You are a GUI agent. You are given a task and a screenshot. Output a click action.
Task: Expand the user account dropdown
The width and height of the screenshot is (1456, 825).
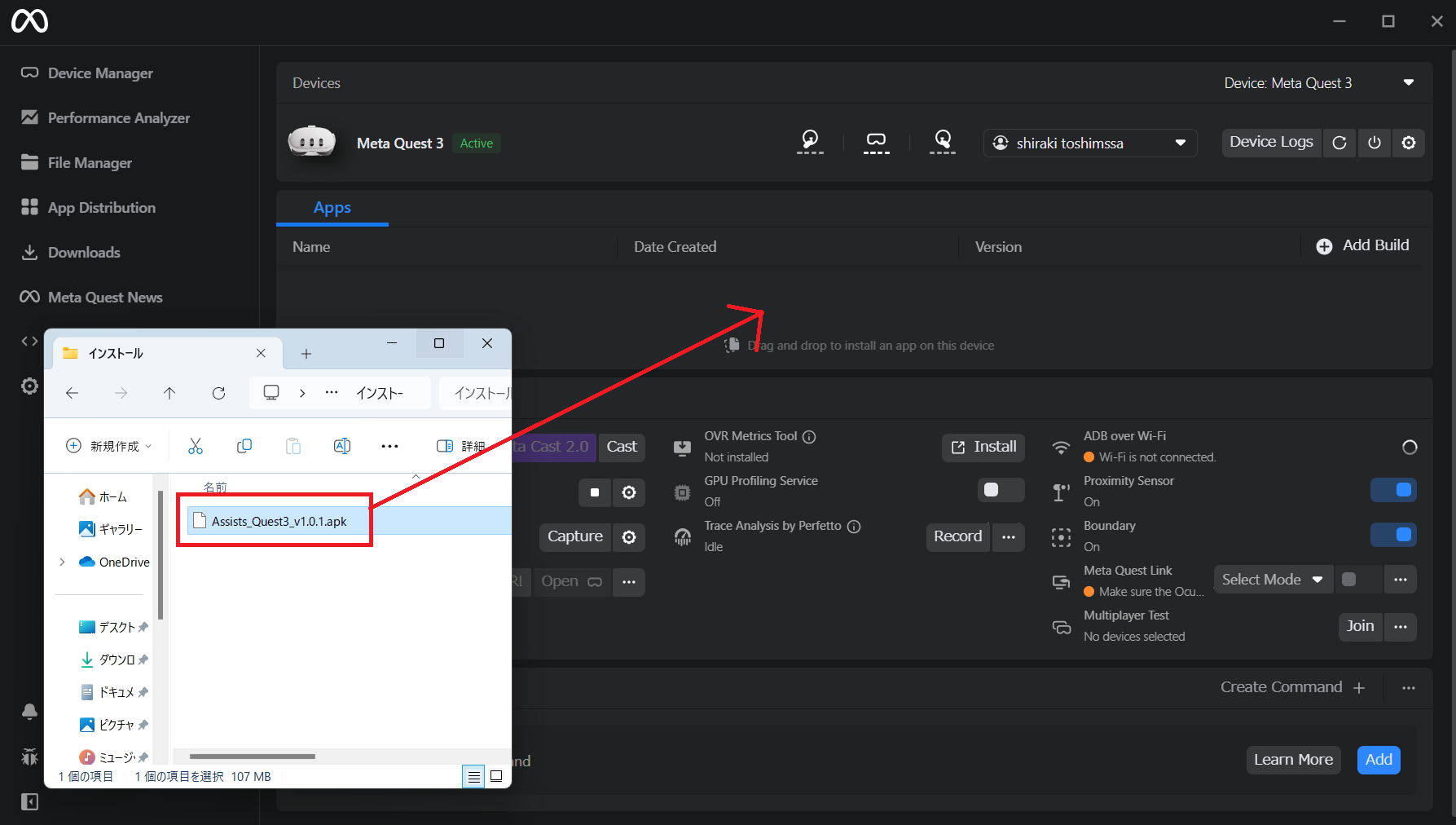(x=1180, y=143)
